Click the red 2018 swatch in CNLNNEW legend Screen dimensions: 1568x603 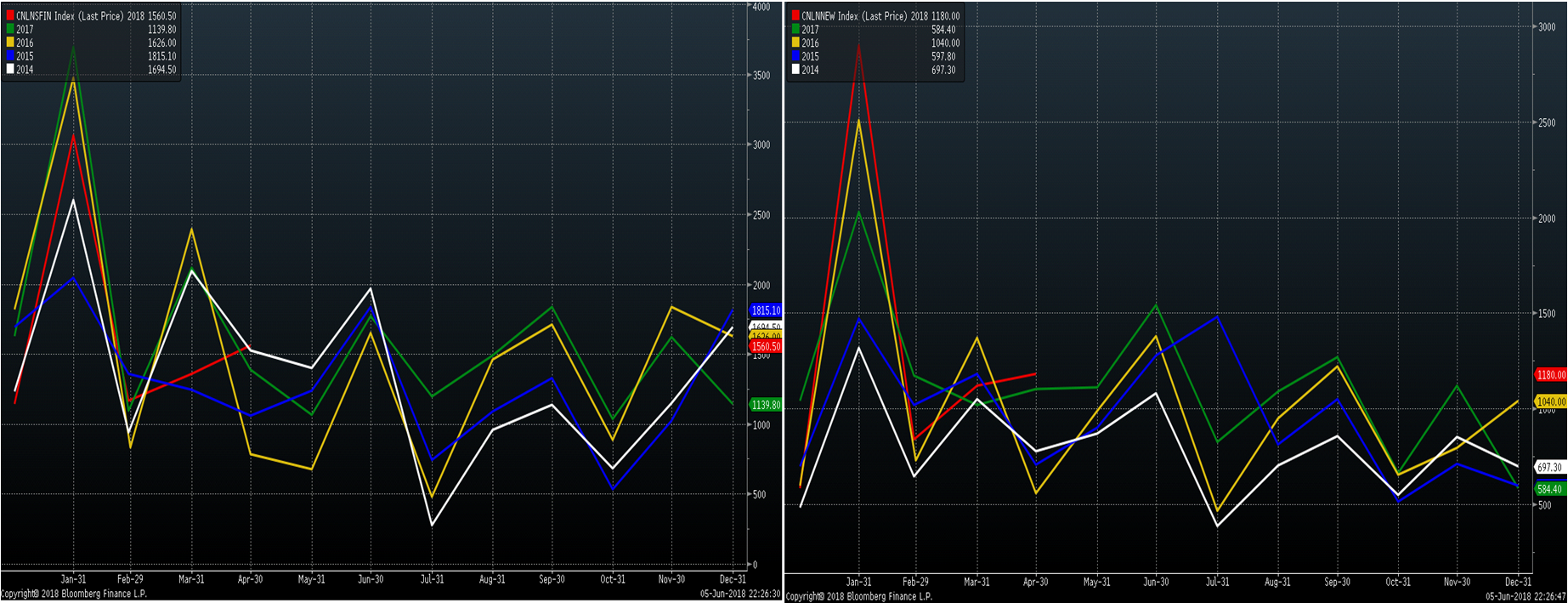(x=795, y=16)
